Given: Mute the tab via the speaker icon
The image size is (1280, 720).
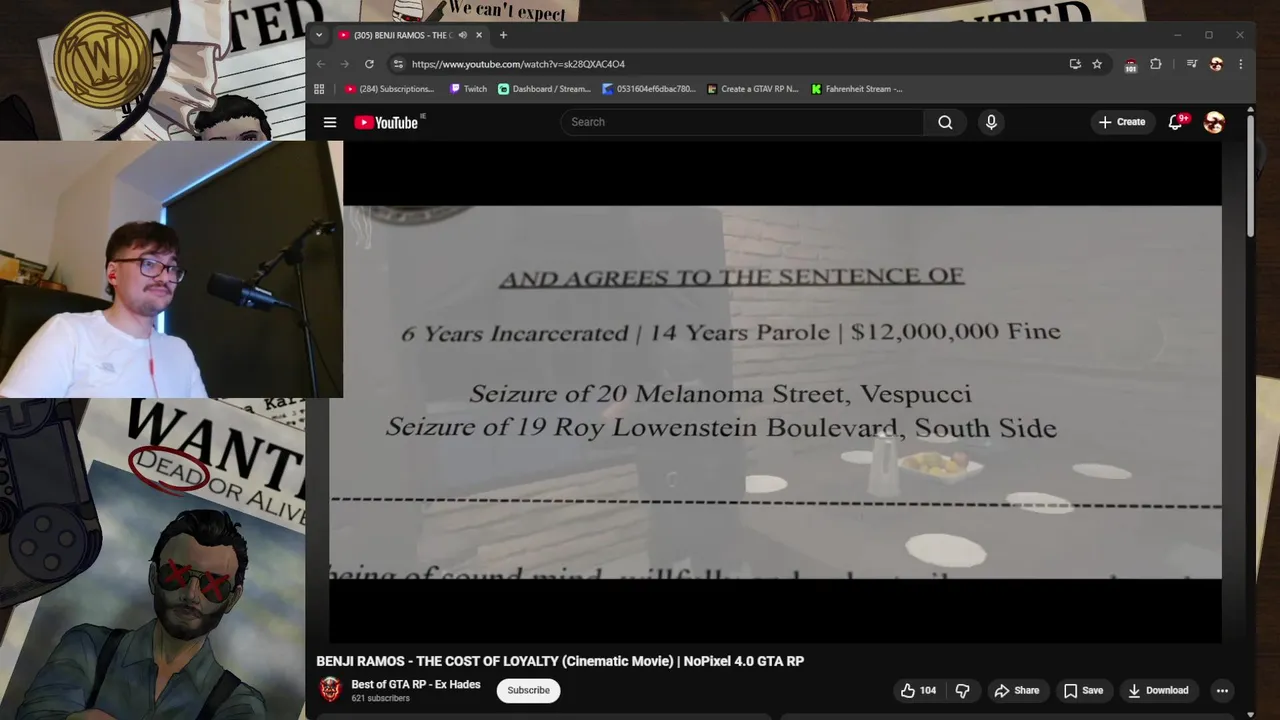Looking at the screenshot, I should coord(462,35).
